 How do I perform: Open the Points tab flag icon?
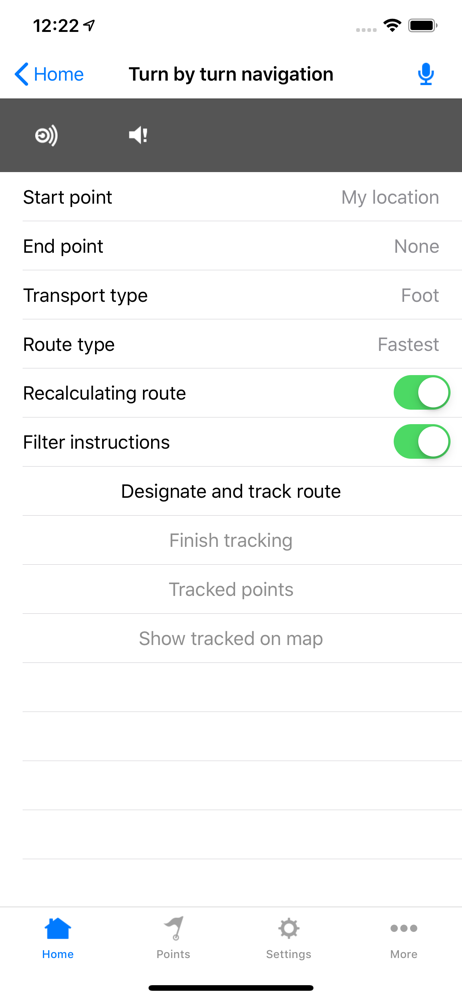(x=174, y=928)
